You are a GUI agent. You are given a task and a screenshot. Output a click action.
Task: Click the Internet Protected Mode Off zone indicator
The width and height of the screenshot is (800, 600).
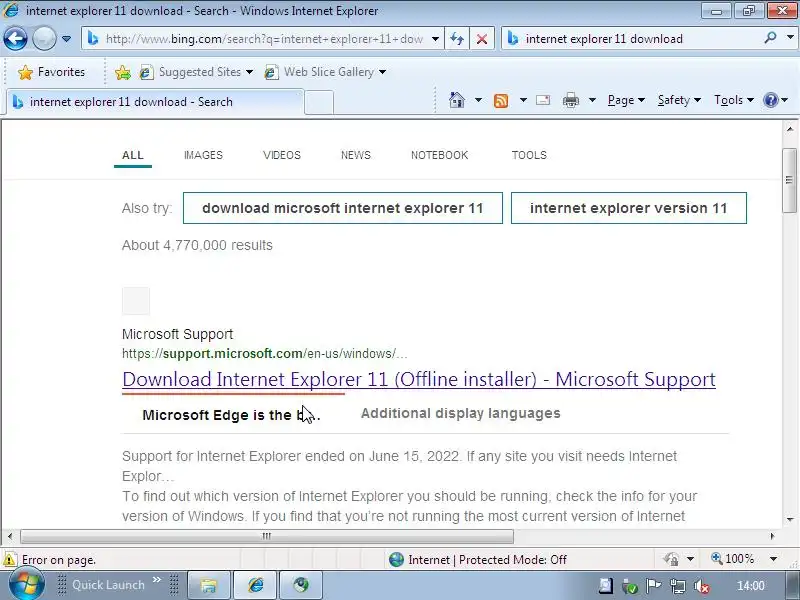pyautogui.click(x=477, y=560)
